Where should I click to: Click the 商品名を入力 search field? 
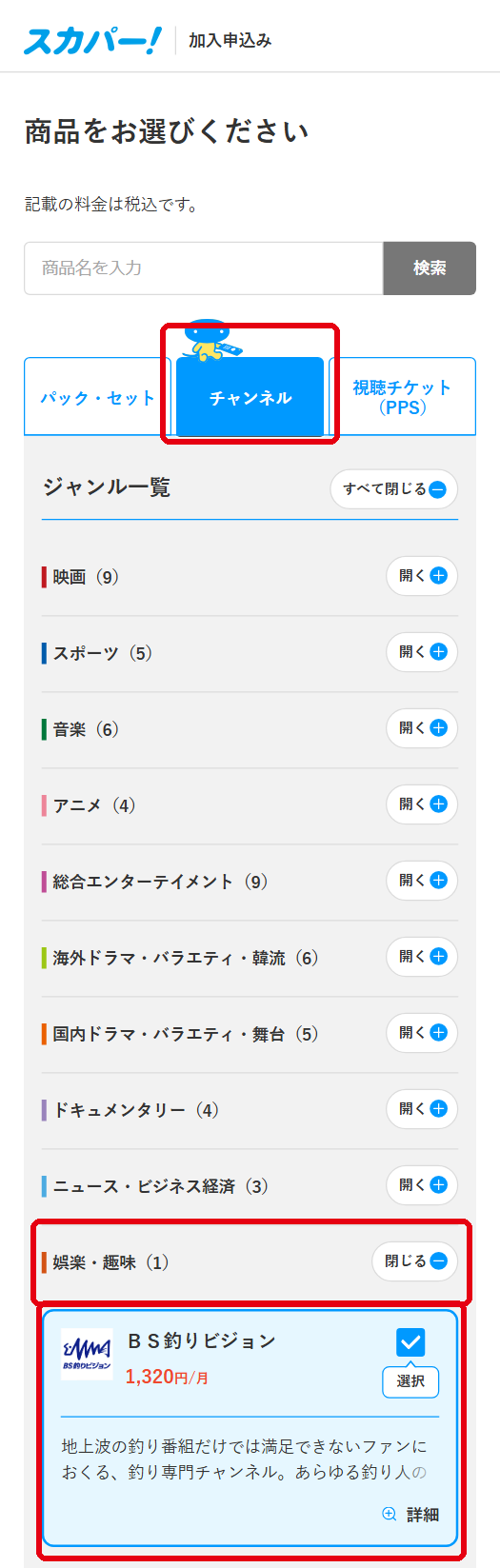(x=204, y=268)
